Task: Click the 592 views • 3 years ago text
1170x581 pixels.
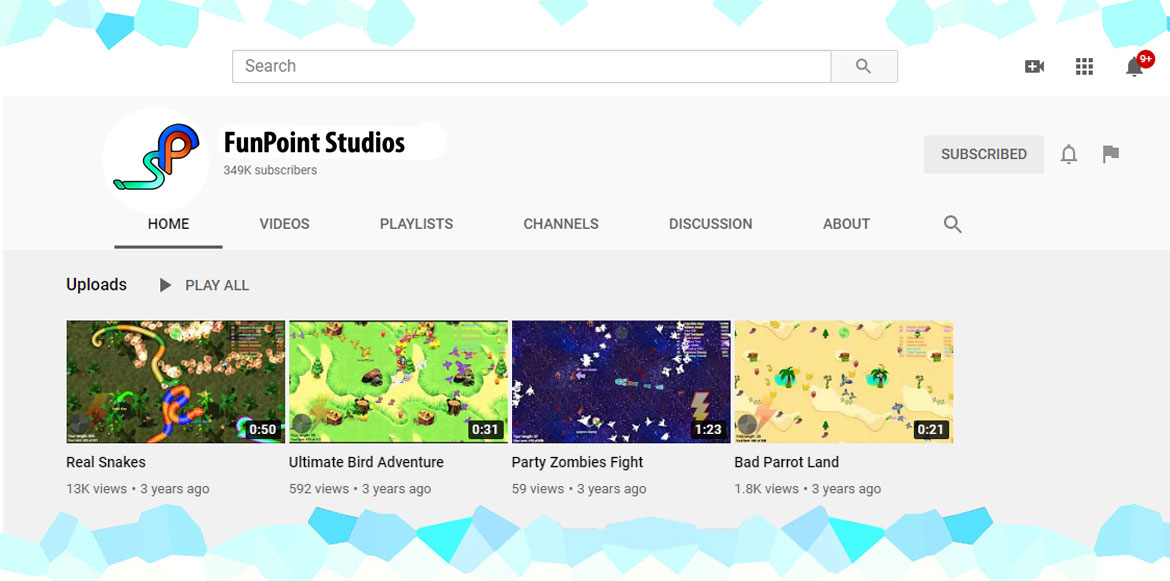Action: (x=360, y=489)
